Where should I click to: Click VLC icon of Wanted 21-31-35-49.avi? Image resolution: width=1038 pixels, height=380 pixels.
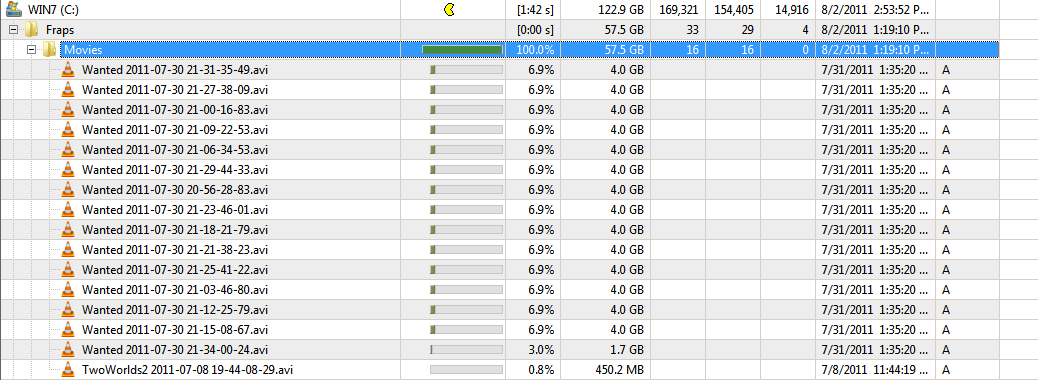(x=68, y=70)
